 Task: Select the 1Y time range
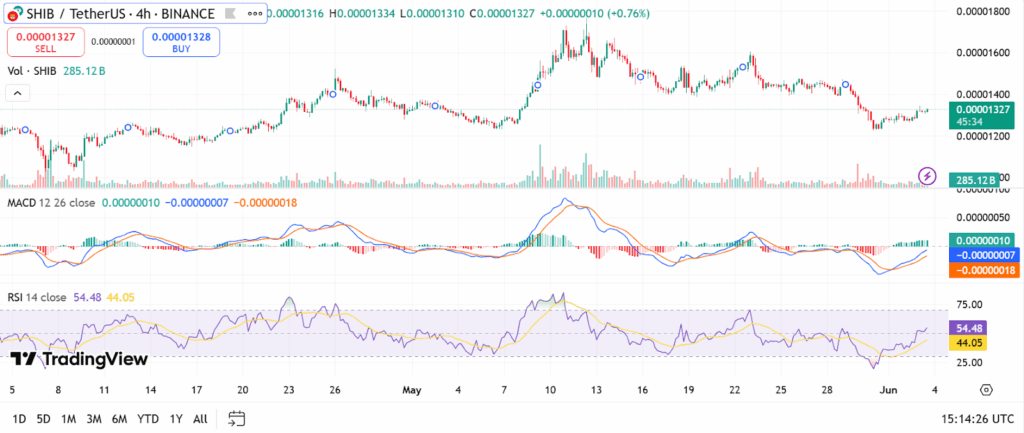point(176,419)
